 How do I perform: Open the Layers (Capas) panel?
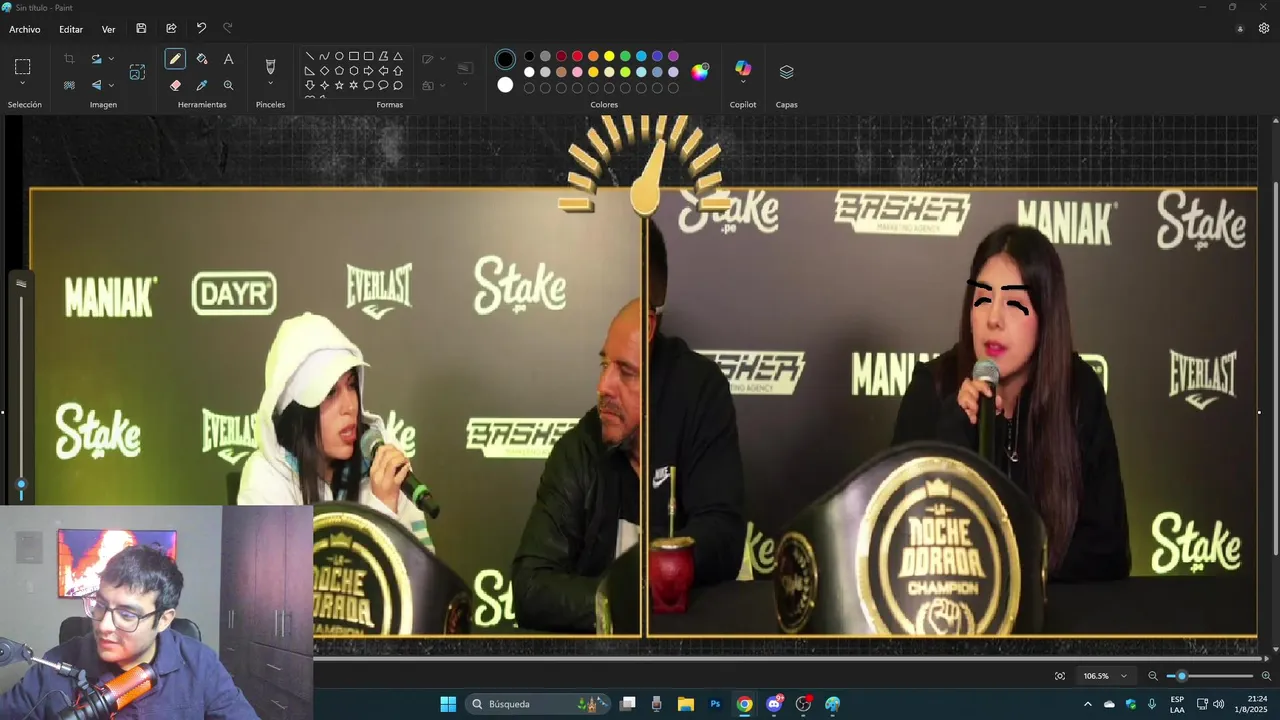point(786,72)
